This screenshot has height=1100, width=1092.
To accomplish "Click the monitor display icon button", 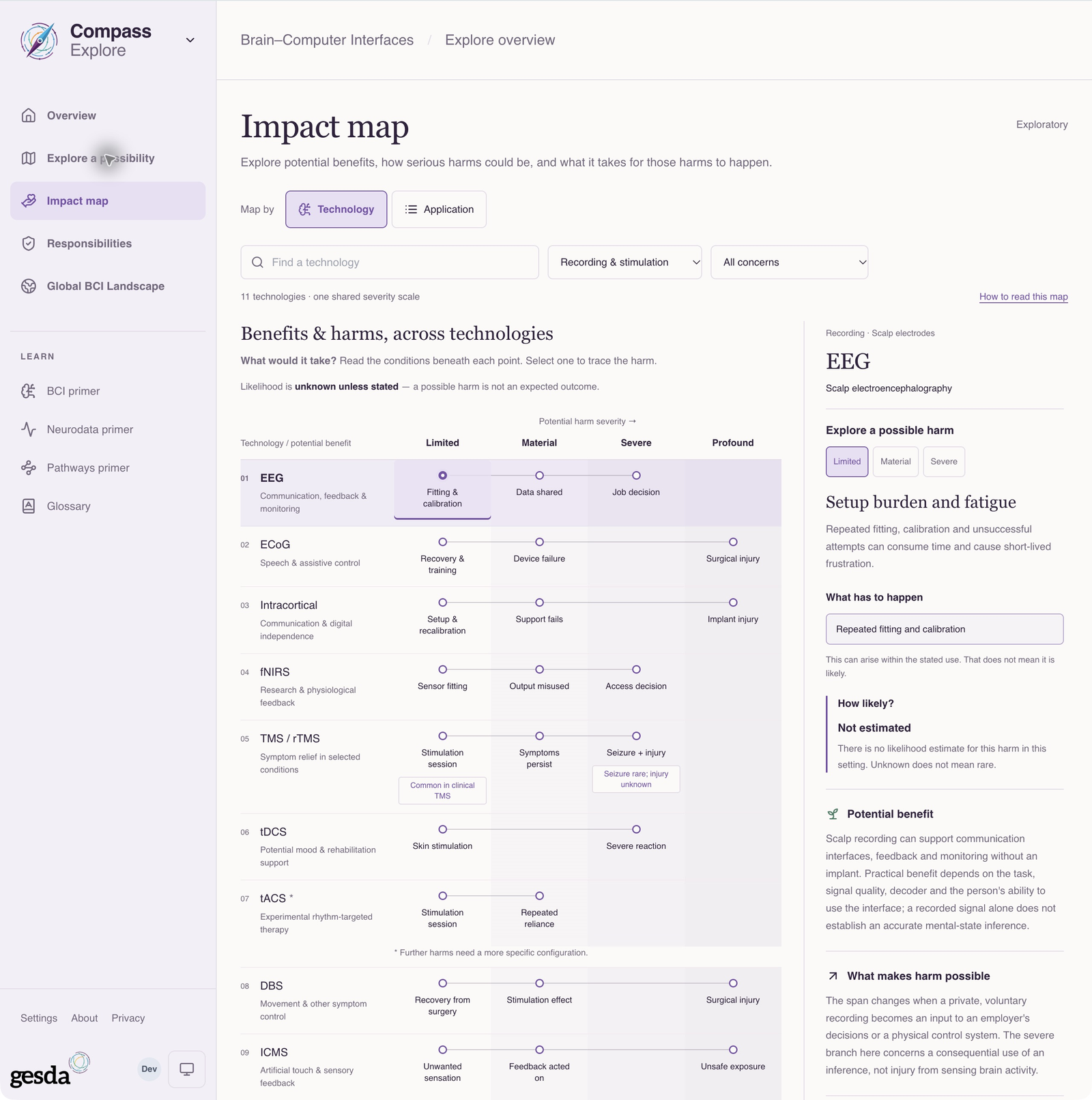I will tap(186, 1069).
